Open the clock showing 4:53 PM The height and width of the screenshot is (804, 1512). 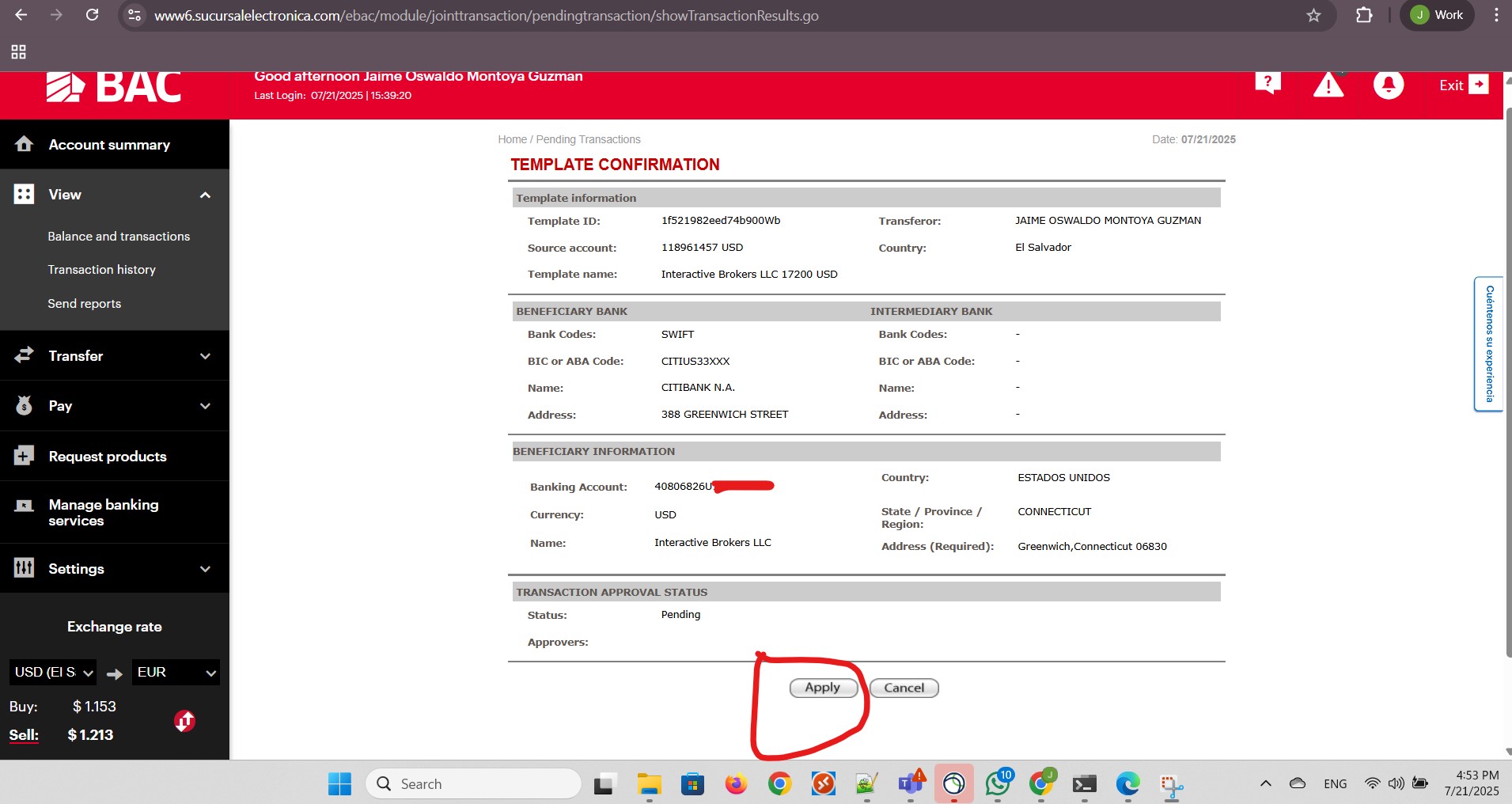[x=1472, y=783]
